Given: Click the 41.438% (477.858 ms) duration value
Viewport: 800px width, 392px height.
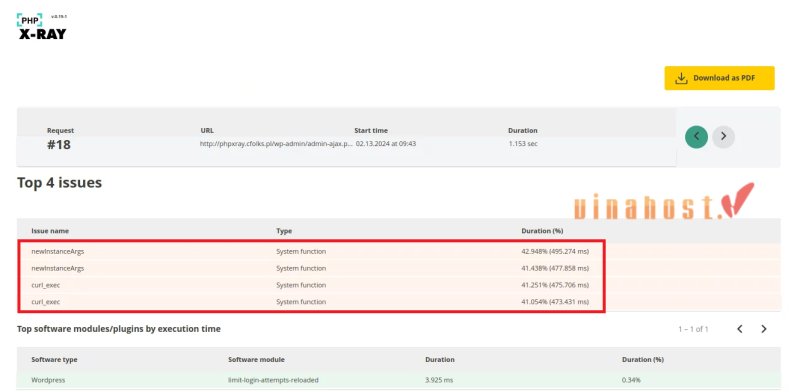Looking at the screenshot, I should (x=555, y=268).
